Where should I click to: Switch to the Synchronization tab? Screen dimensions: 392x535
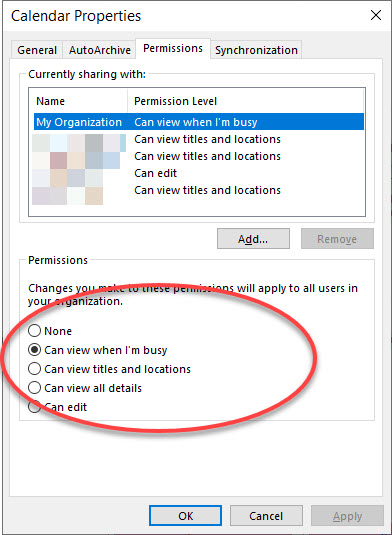point(256,50)
